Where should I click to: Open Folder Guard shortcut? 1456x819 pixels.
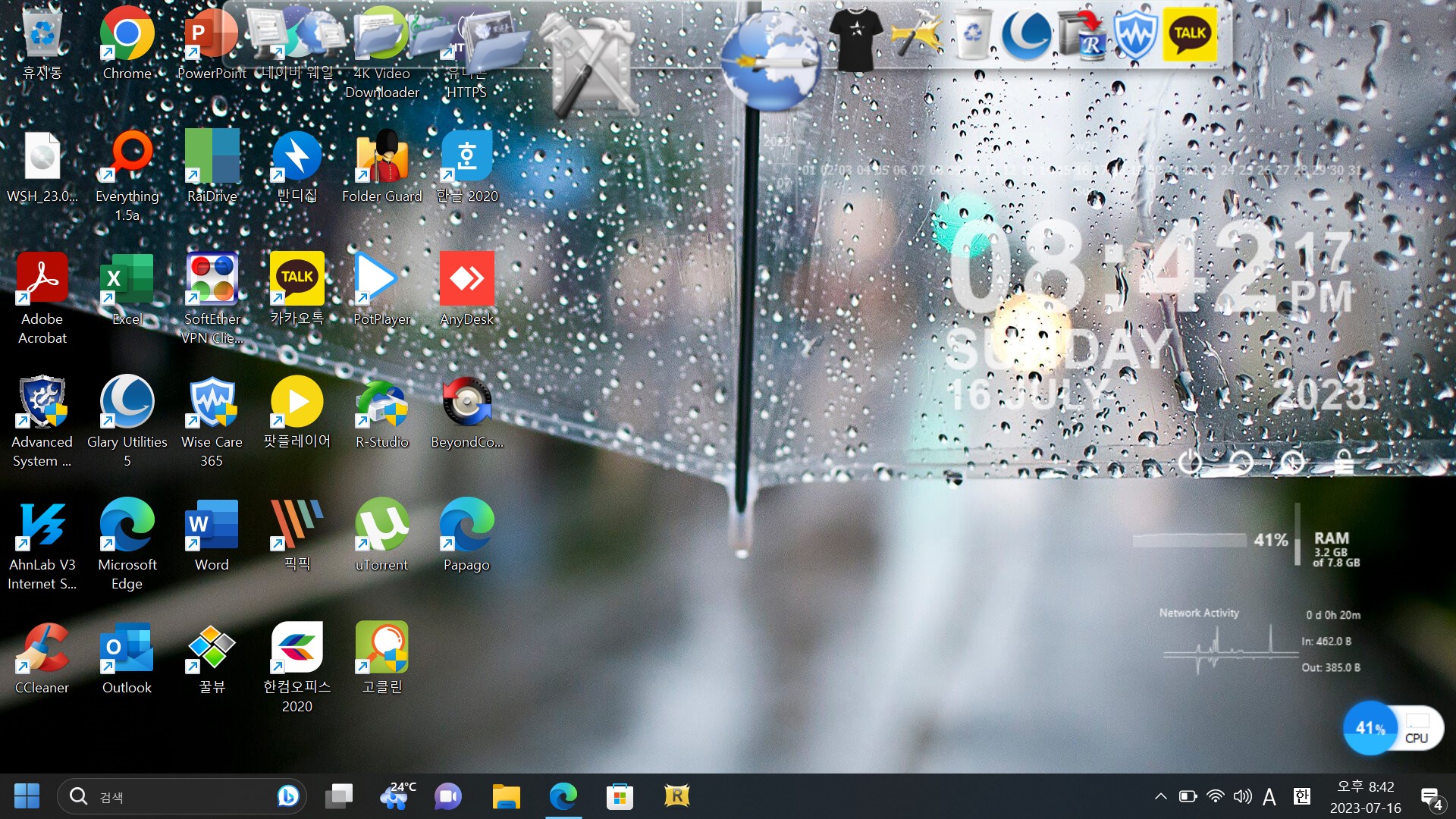[381, 167]
